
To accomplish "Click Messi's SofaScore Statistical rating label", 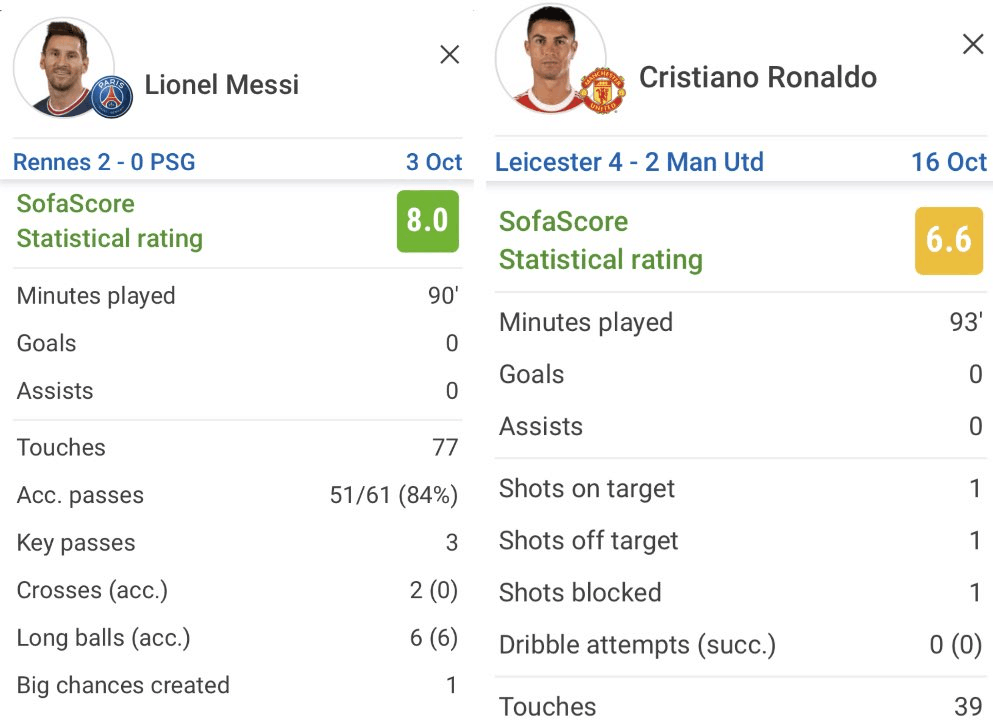I will point(110,221).
